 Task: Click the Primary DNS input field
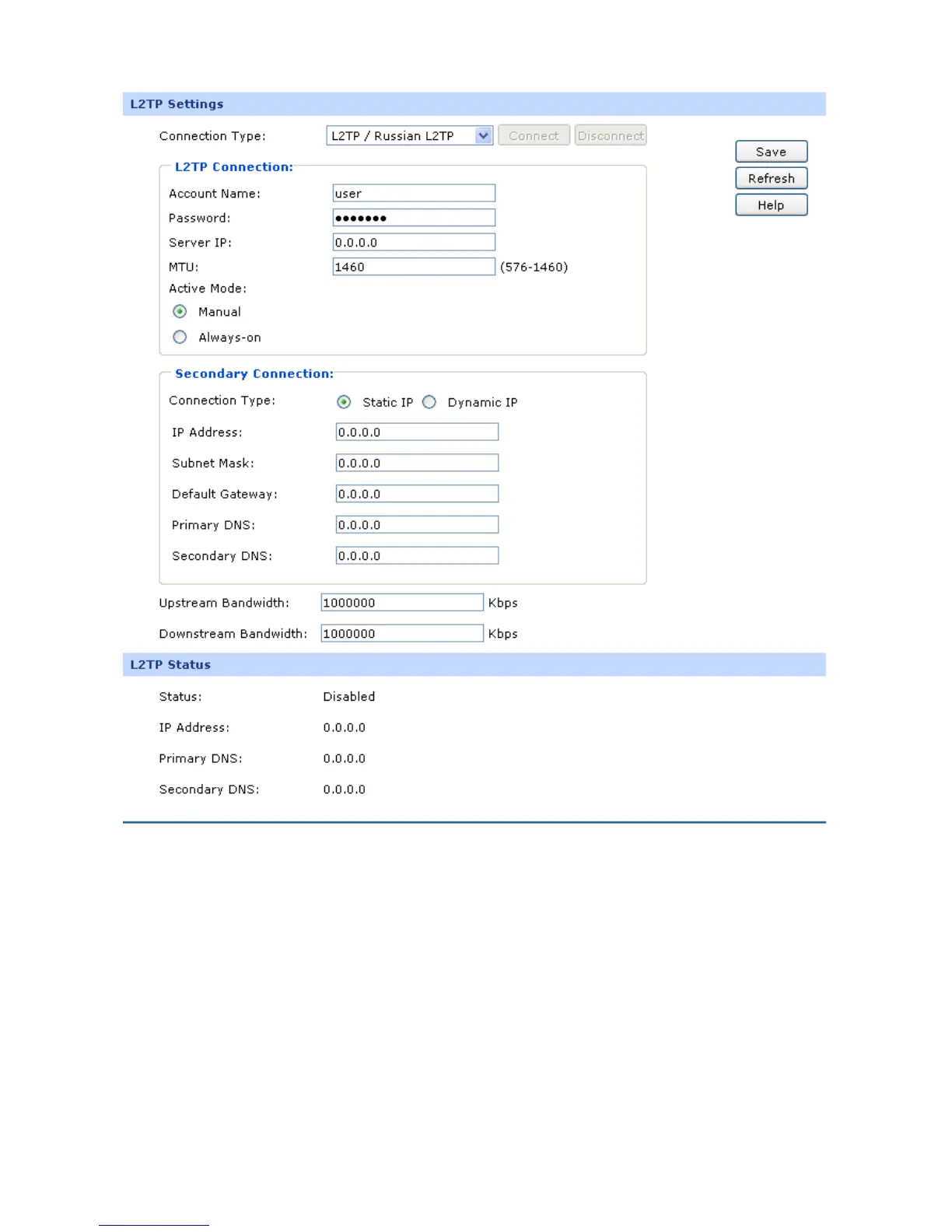417,524
